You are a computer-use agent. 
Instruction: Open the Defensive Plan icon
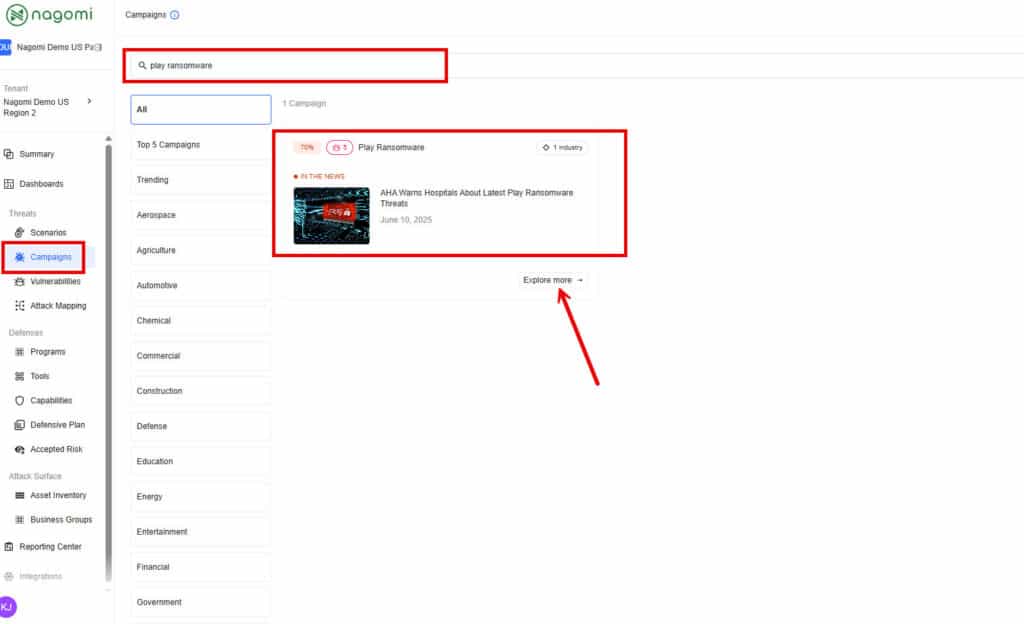[20, 425]
